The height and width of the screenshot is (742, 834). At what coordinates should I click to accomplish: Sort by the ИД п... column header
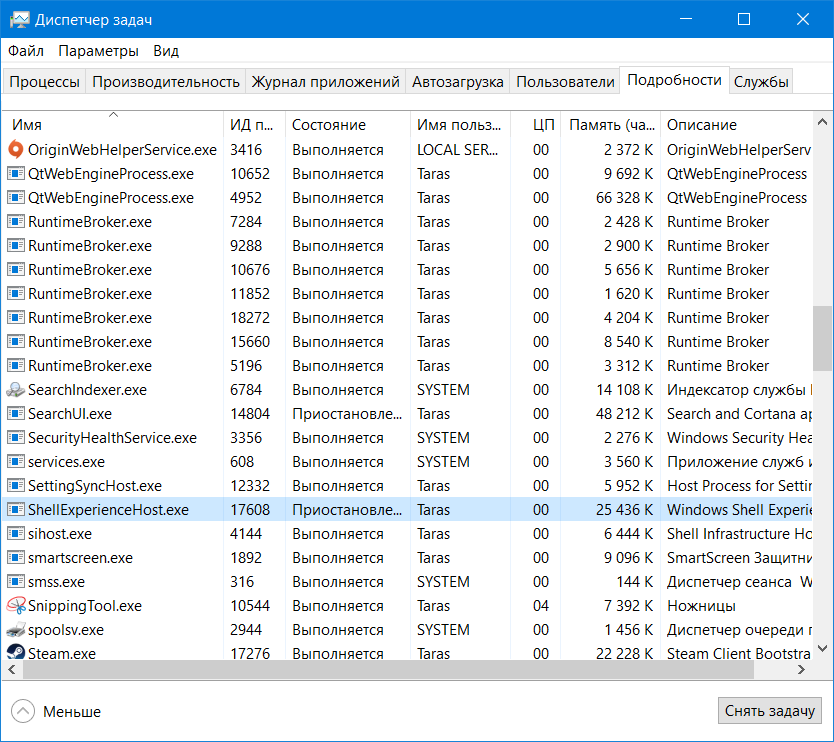point(254,124)
